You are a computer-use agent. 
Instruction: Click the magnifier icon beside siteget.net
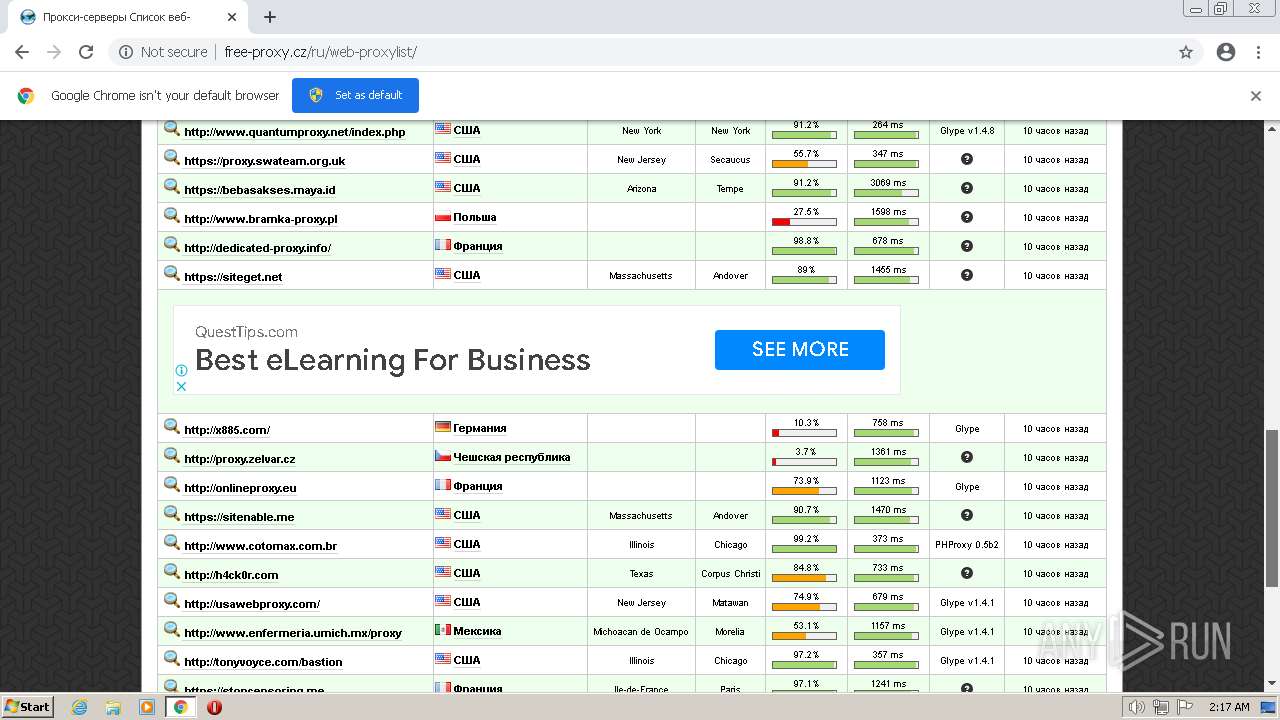coord(172,274)
